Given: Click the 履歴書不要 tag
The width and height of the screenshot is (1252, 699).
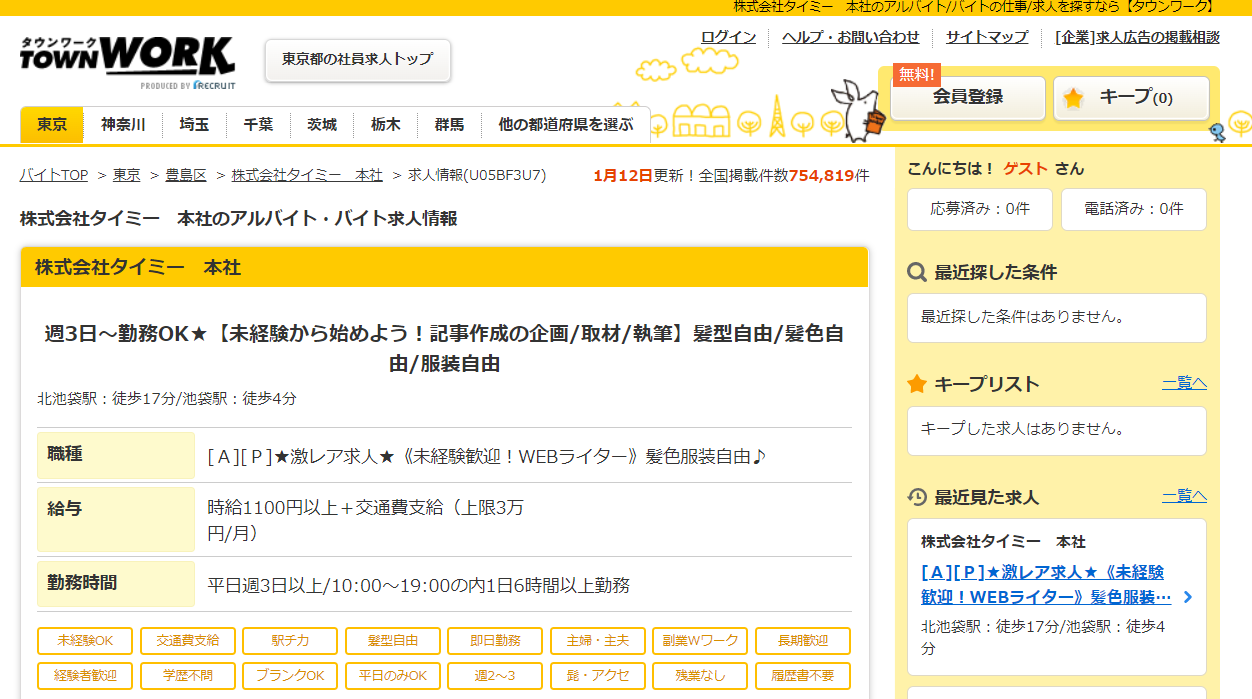Looking at the screenshot, I should [x=803, y=676].
